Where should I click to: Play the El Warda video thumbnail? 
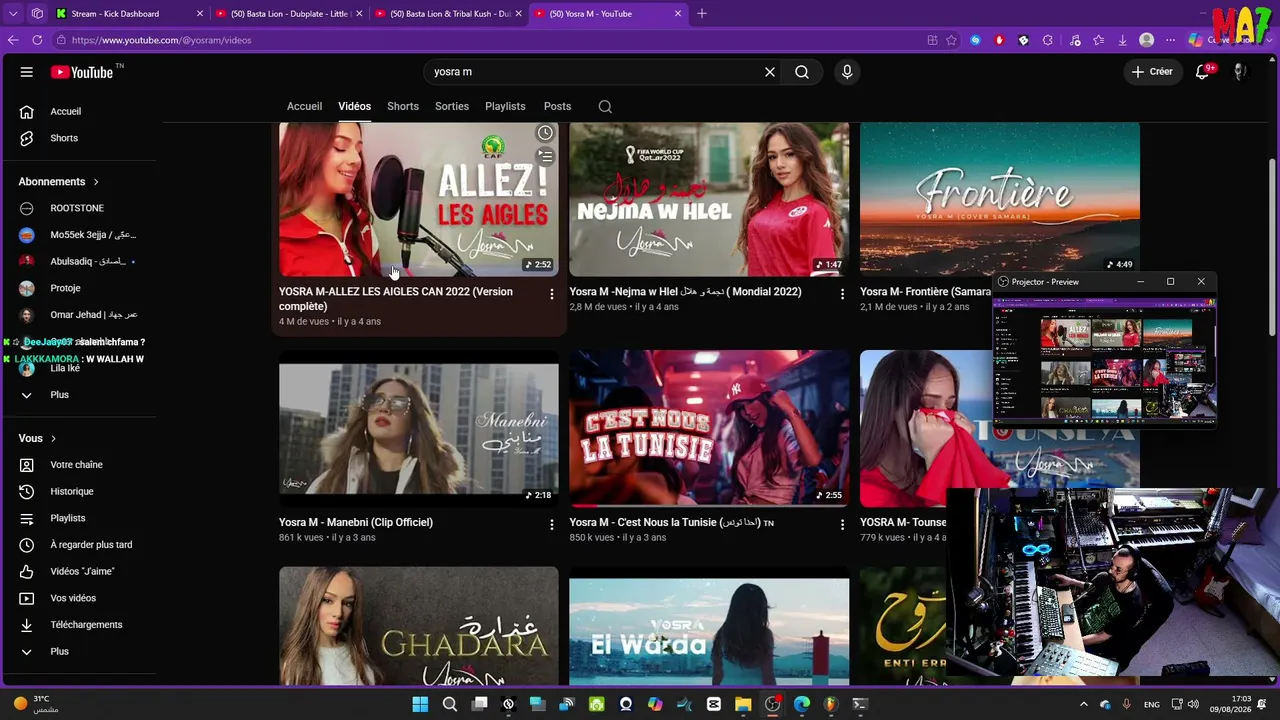709,626
